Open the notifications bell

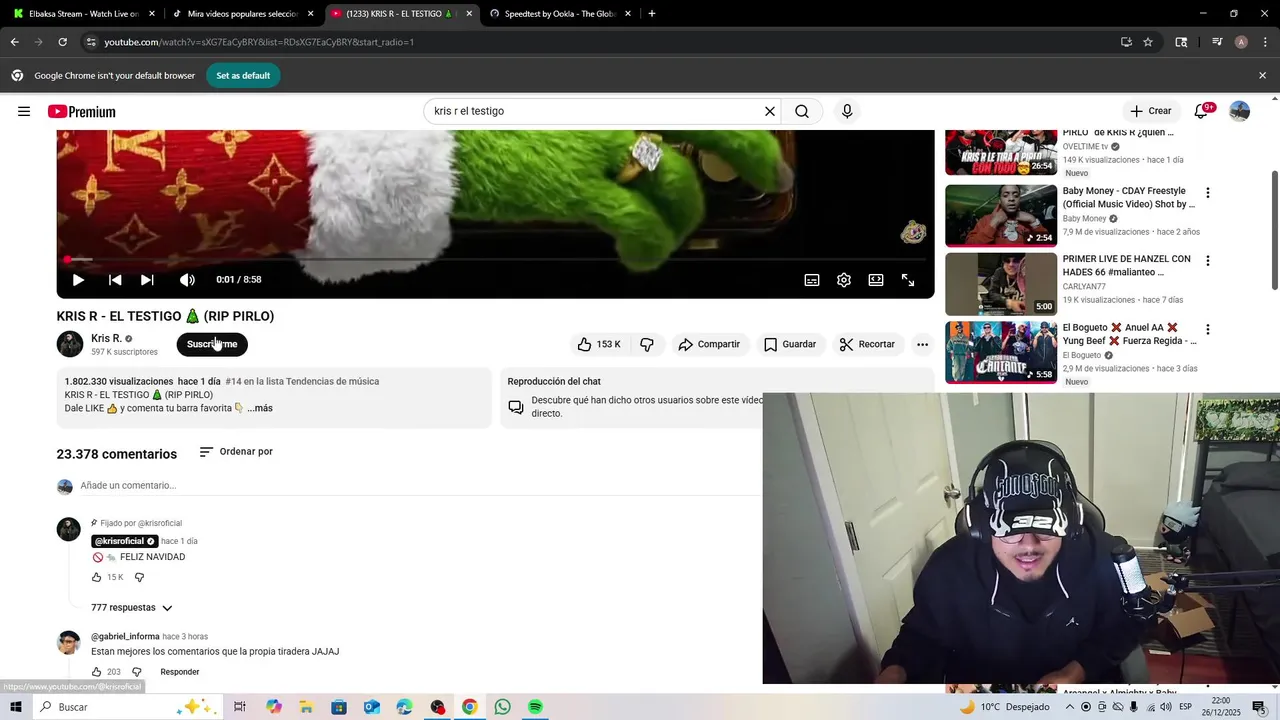point(1201,111)
